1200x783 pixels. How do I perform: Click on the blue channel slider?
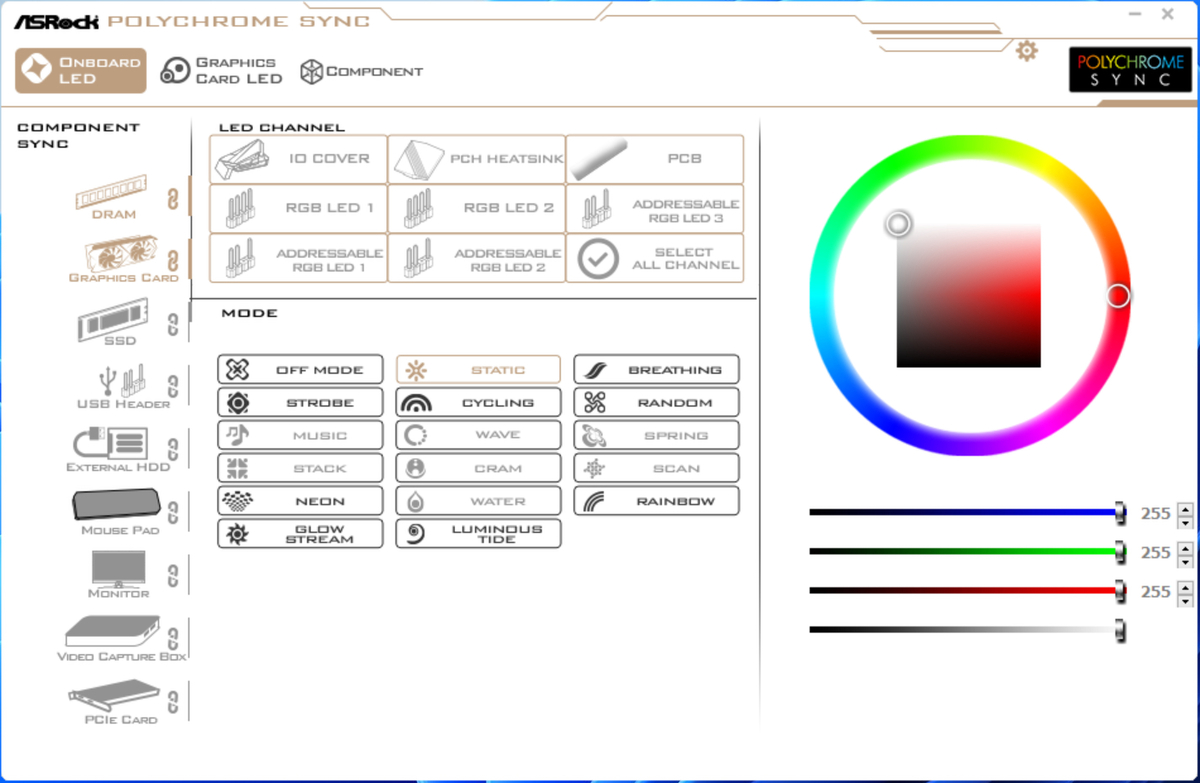tap(967, 512)
